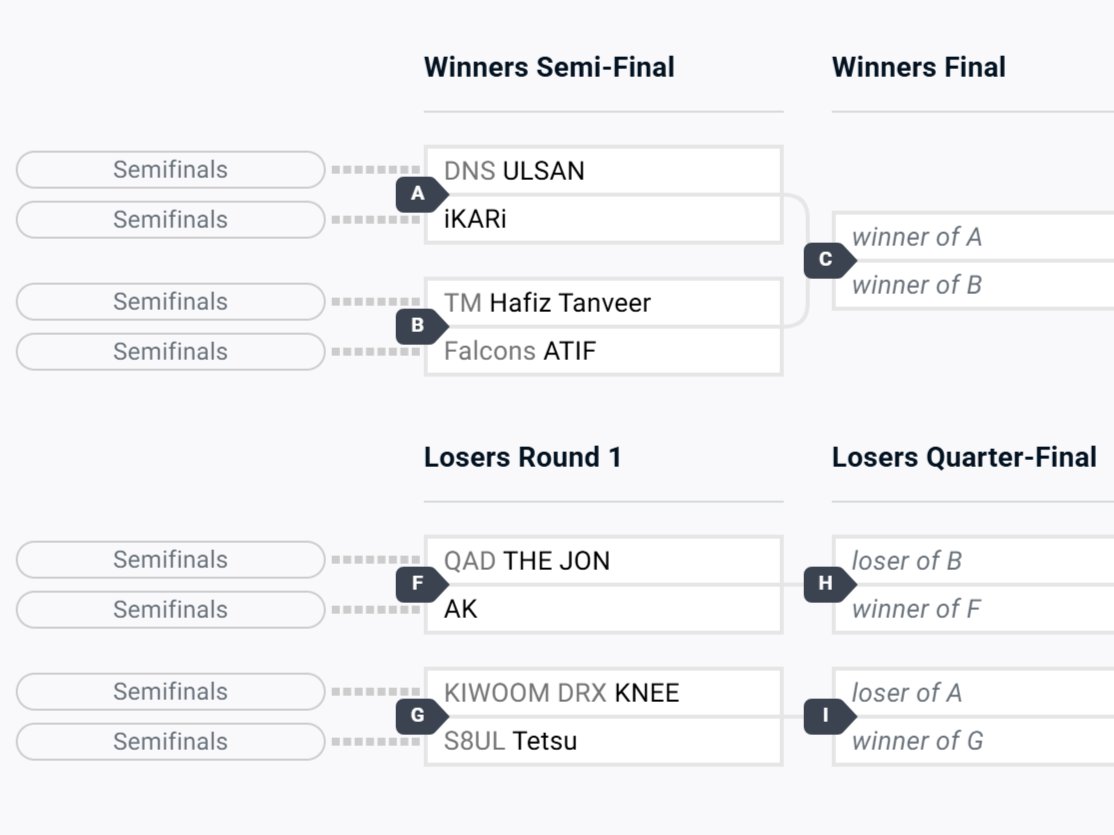This screenshot has width=1114, height=835.
Task: Open match A badge icon
Action: point(421,194)
